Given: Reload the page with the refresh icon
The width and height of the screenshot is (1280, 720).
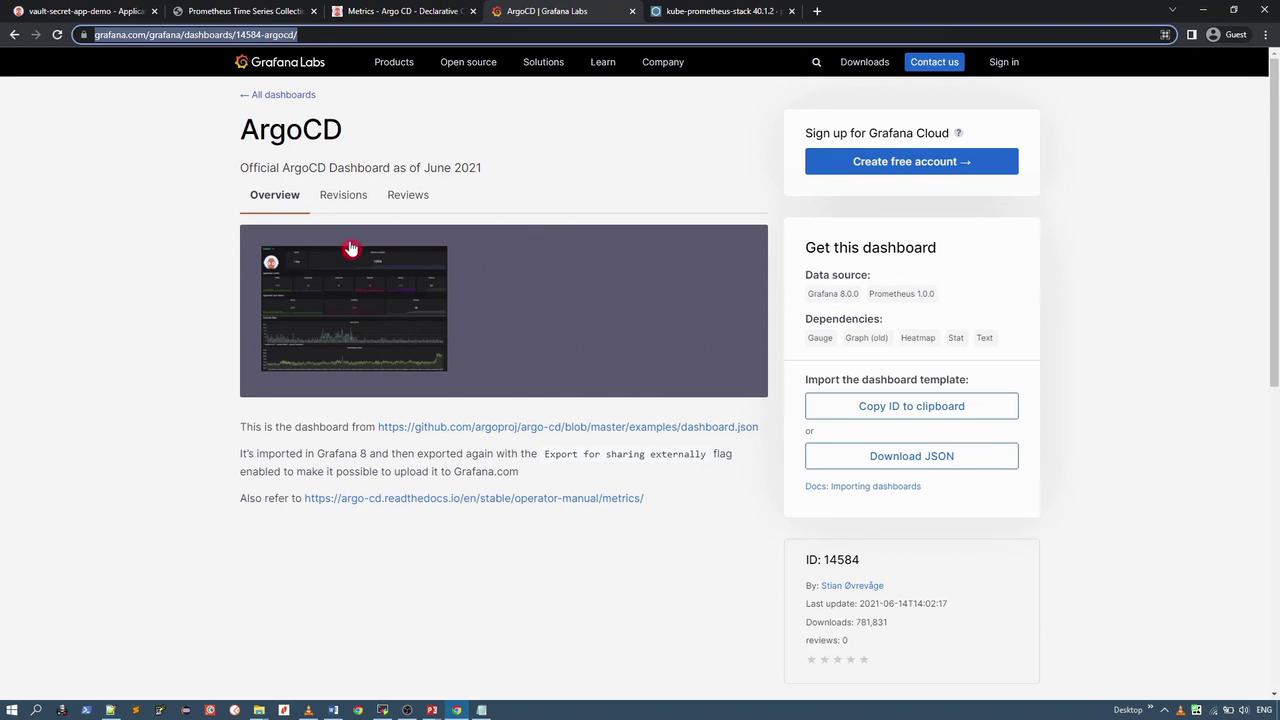Looking at the screenshot, I should 57,35.
